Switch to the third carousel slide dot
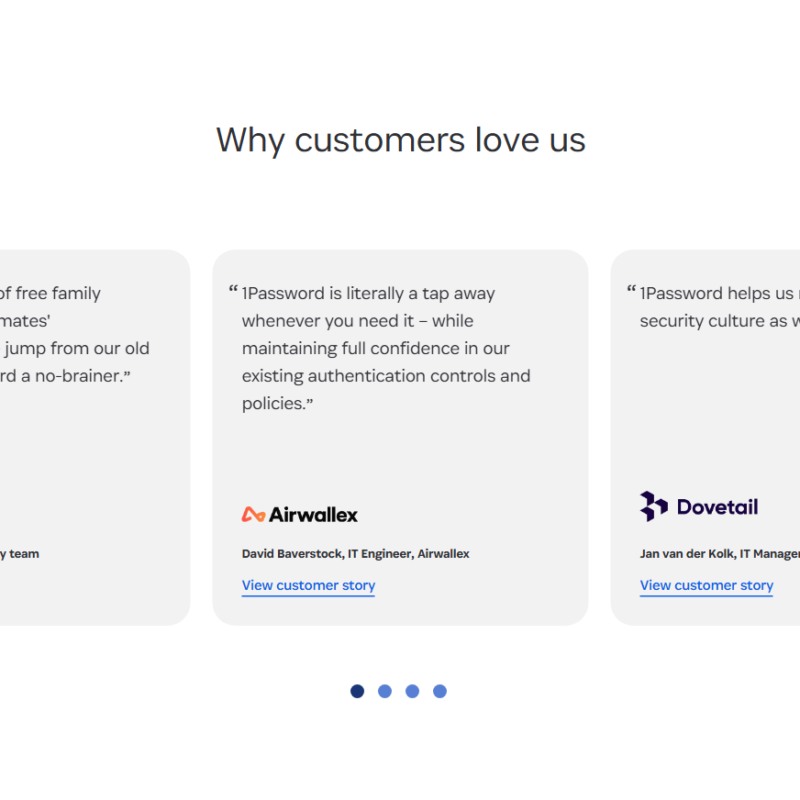 click(412, 691)
